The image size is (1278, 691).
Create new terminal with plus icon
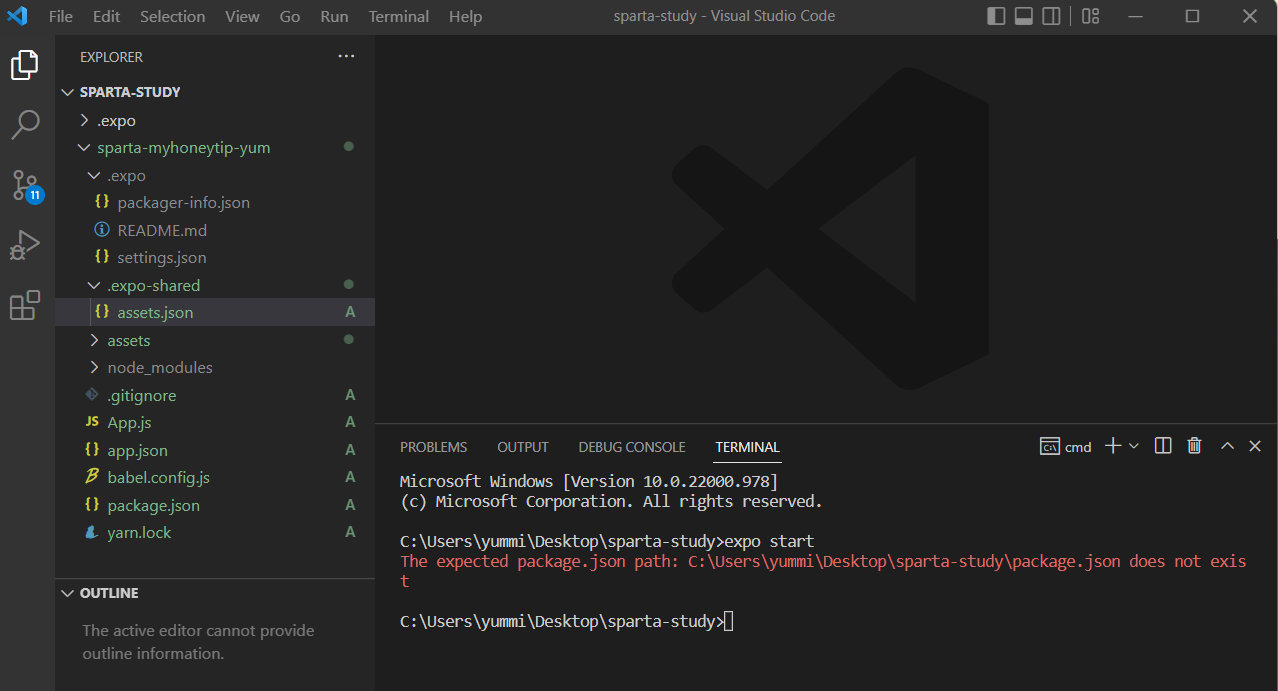coord(1113,446)
